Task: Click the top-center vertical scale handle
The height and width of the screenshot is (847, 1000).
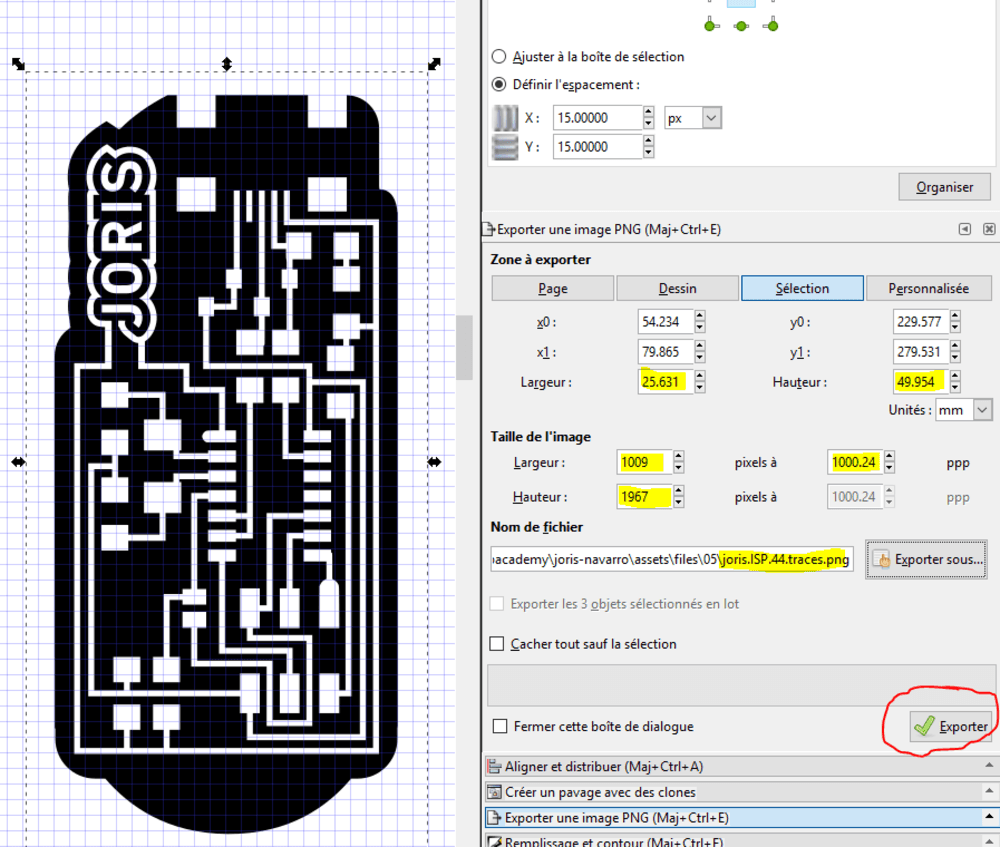Action: click(x=226, y=64)
